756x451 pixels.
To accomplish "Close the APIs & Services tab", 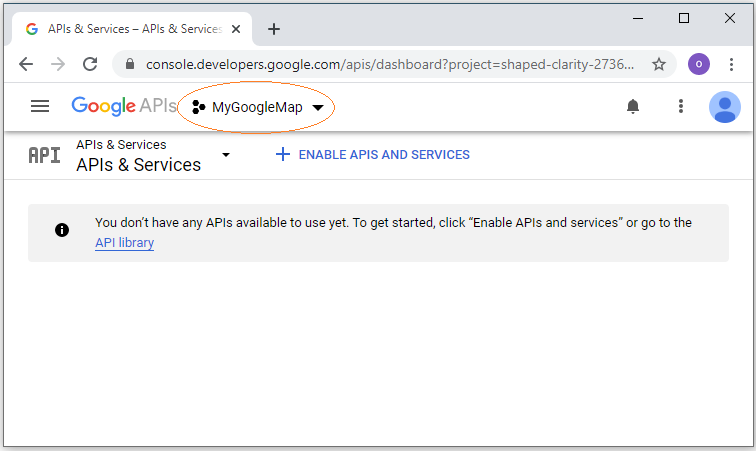I will pos(236,29).
